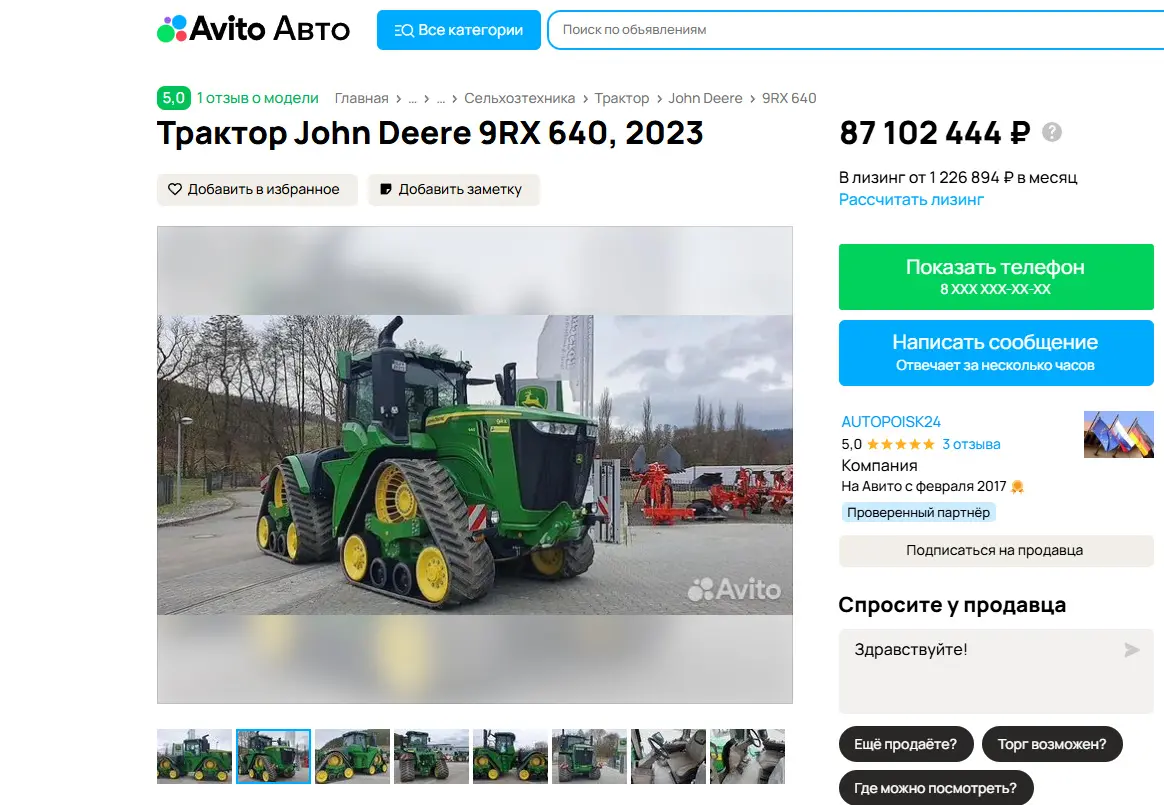Viewport: 1164px width, 805px height.
Task: Click the Проверенный партнёр badge
Action: point(918,512)
